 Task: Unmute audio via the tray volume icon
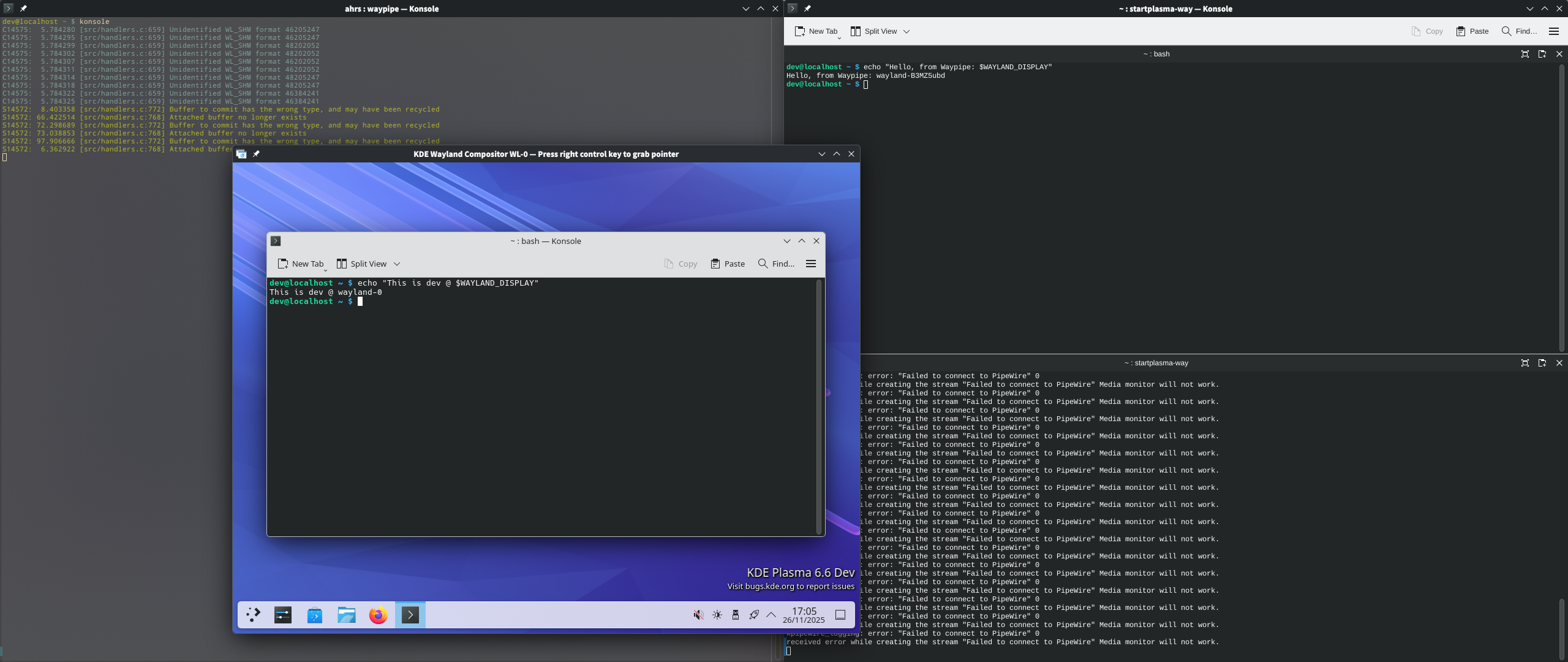[x=698, y=615]
